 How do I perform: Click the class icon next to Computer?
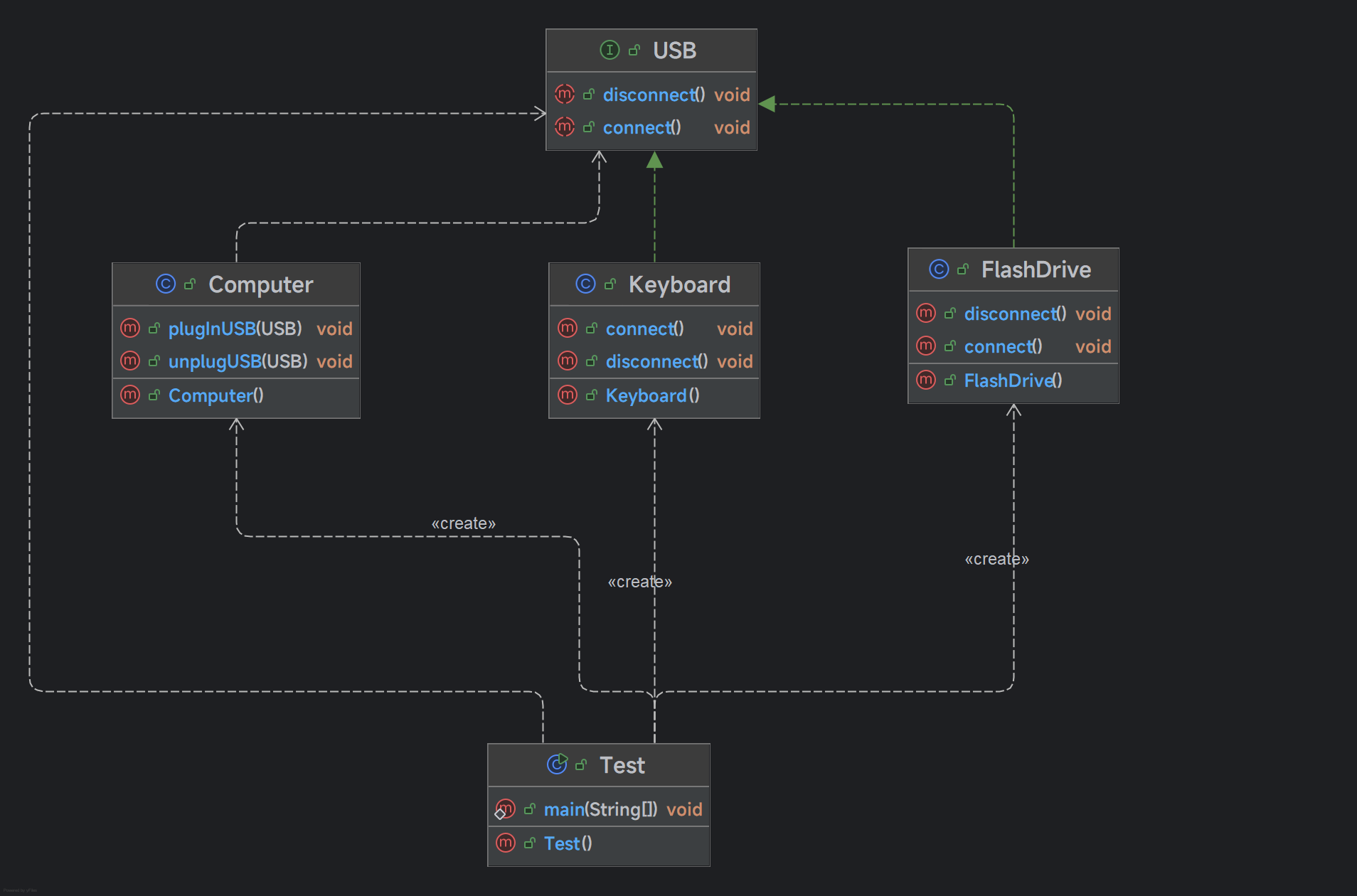pos(166,284)
